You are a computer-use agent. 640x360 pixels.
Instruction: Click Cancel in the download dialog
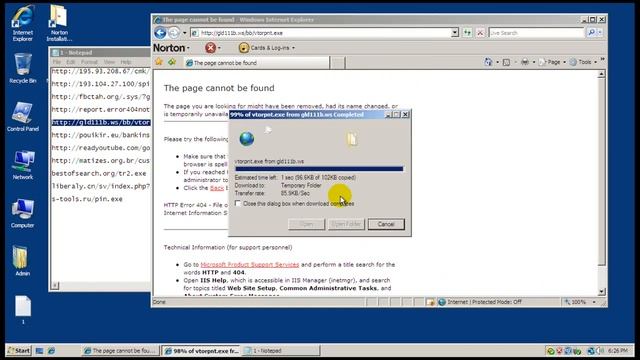coord(386,224)
